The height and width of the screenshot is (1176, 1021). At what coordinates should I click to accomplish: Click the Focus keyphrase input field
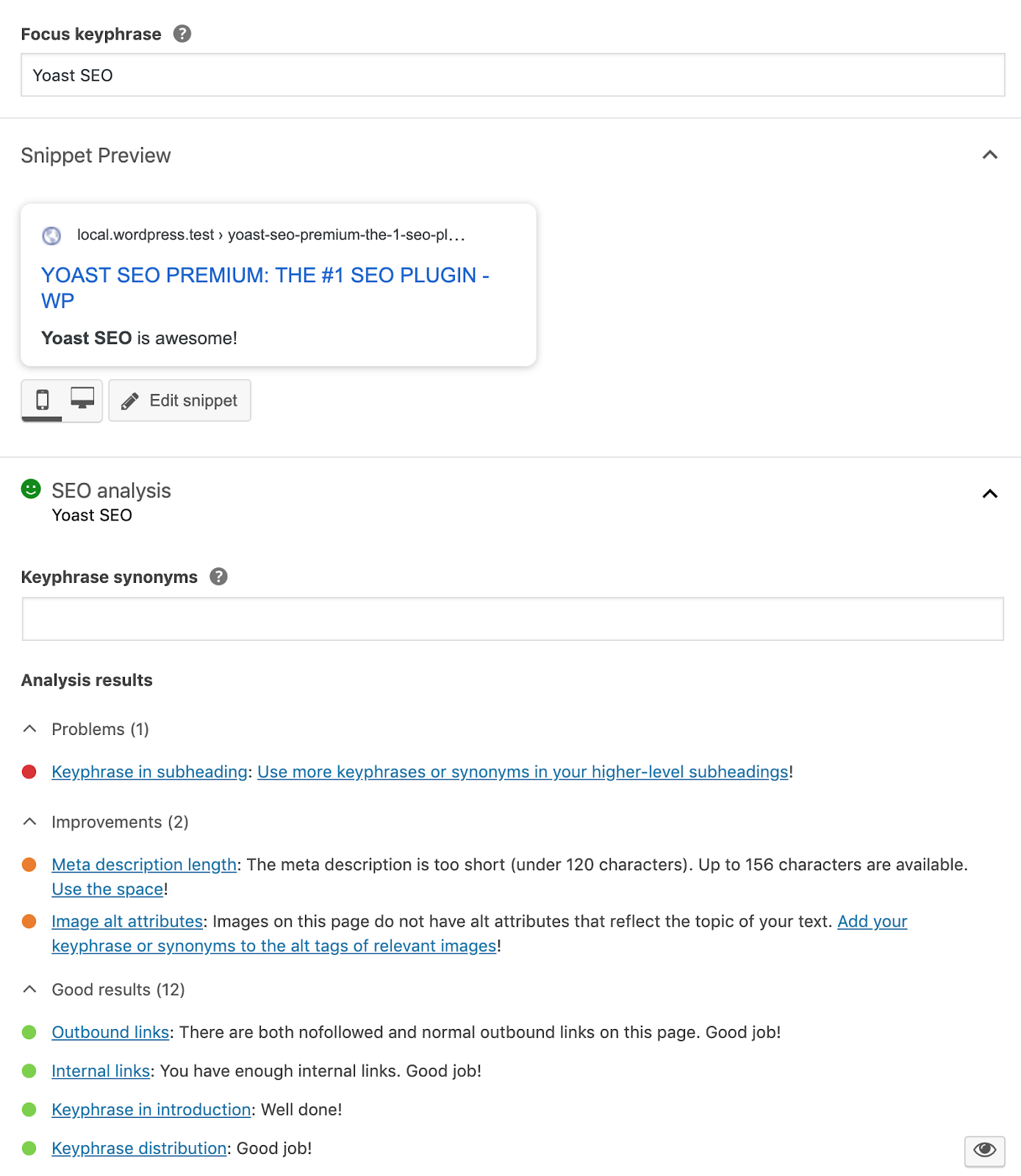(512, 75)
